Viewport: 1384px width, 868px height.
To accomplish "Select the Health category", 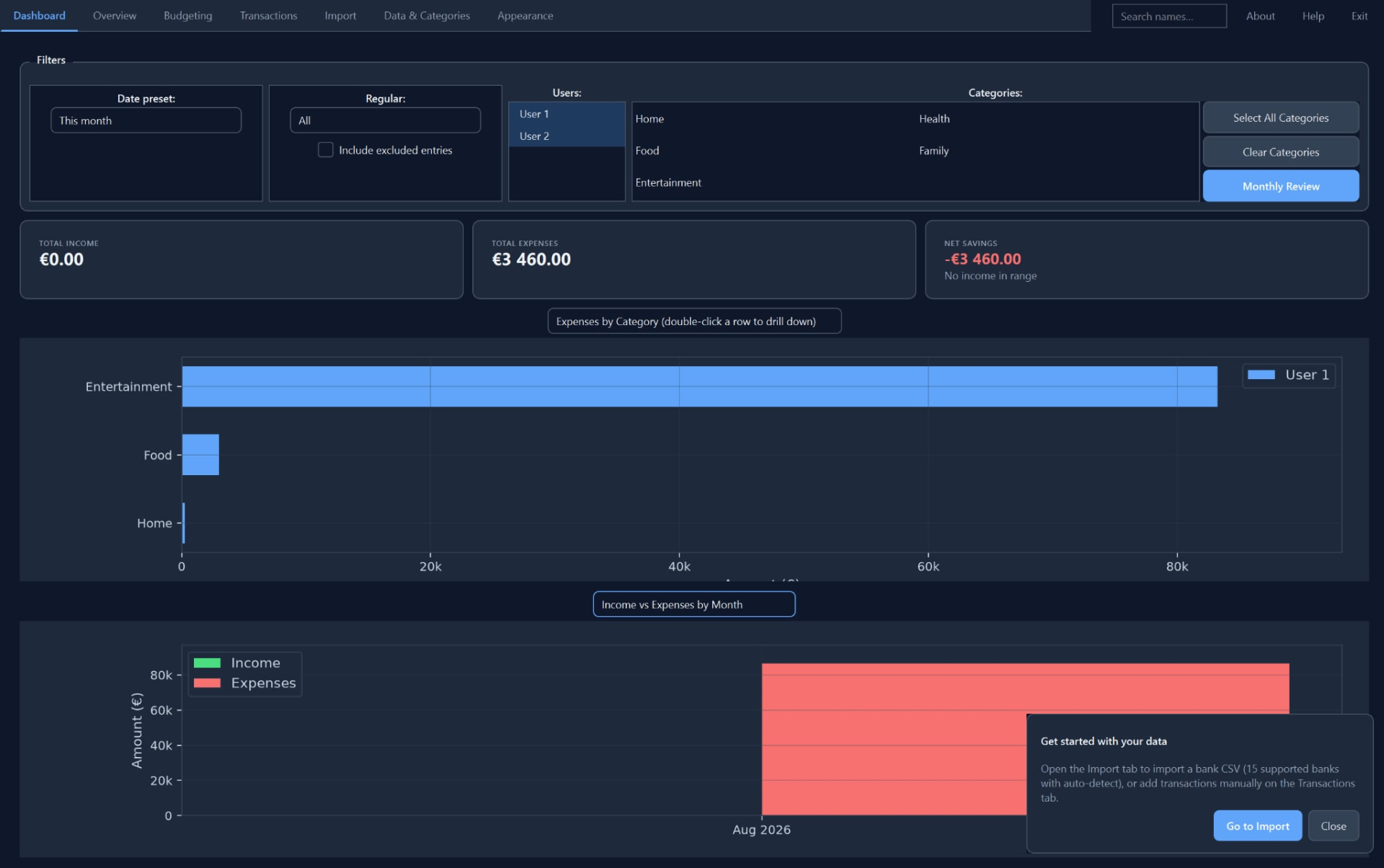I will tap(934, 119).
